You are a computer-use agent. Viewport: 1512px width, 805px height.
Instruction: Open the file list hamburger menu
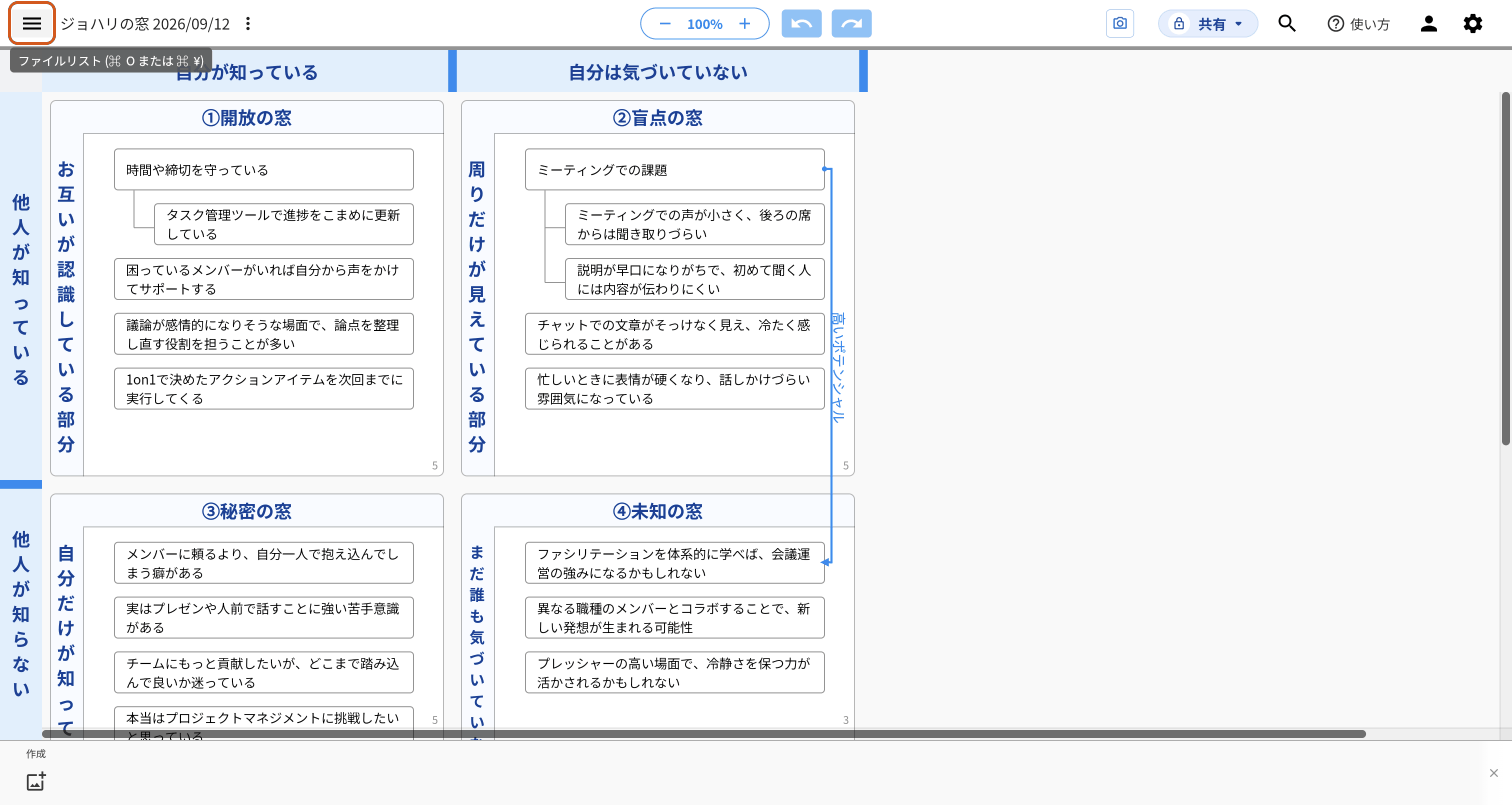click(32, 24)
